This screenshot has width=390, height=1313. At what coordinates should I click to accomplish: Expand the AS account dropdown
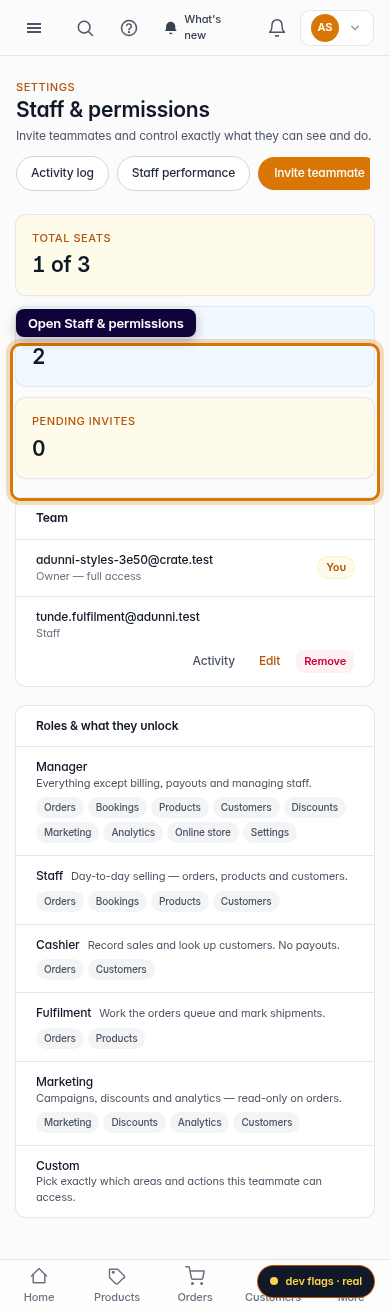tap(337, 28)
